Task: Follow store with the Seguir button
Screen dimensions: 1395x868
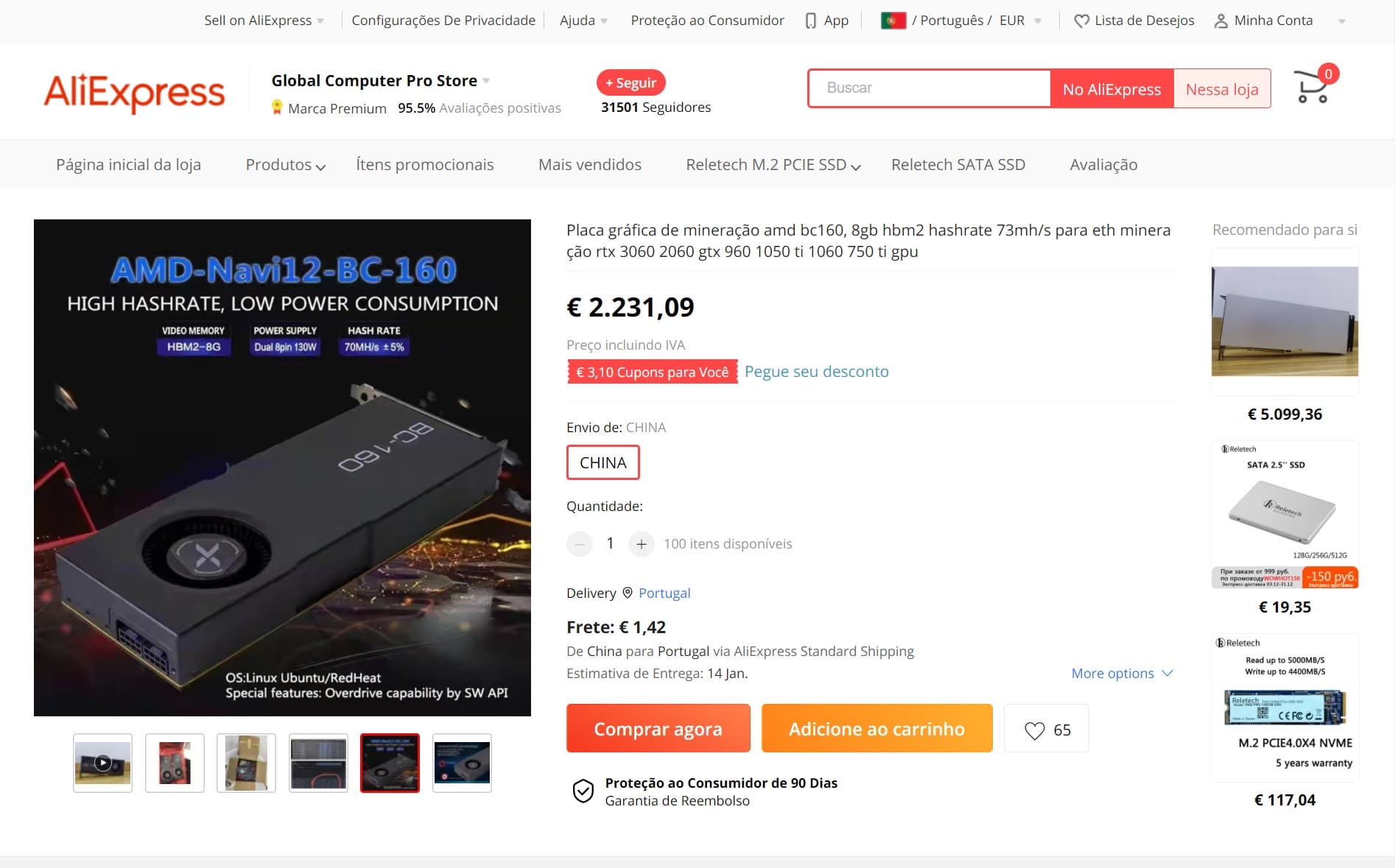Action: tap(630, 82)
